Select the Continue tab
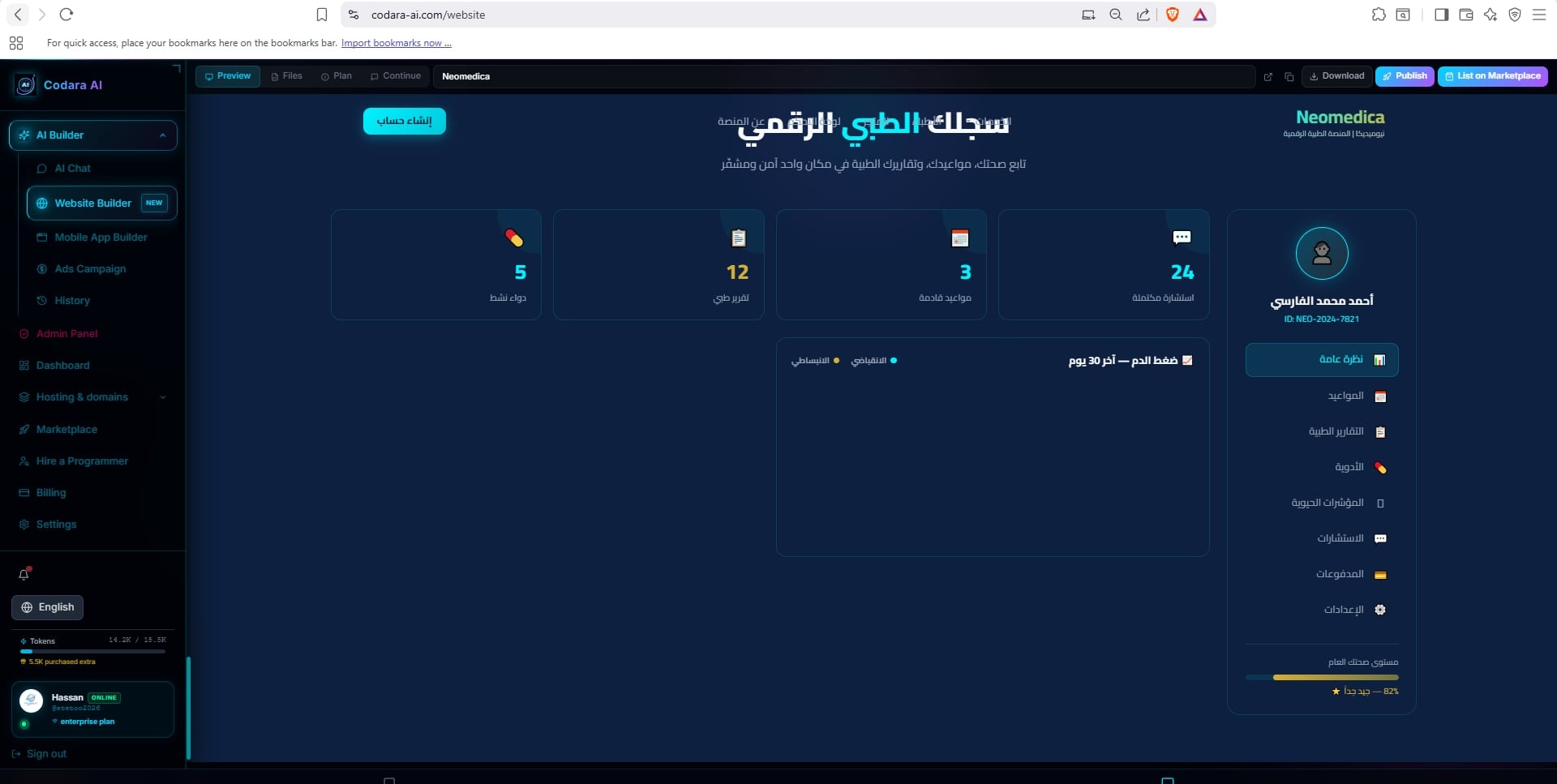Viewport: 1557px width, 784px height. [396, 76]
